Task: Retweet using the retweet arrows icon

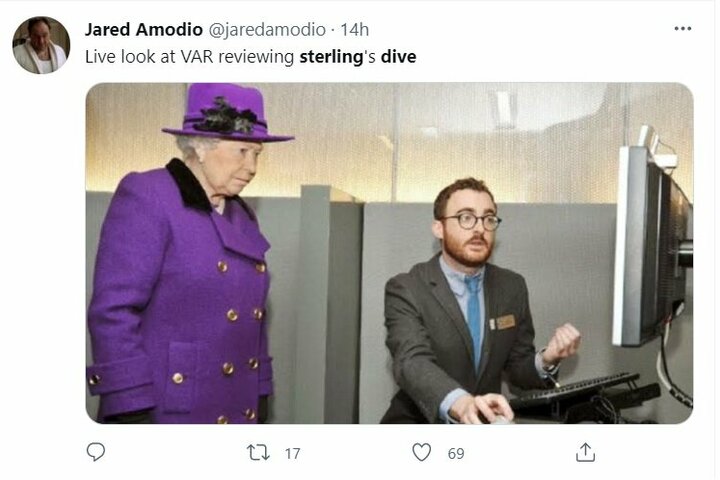Action: pos(258,452)
